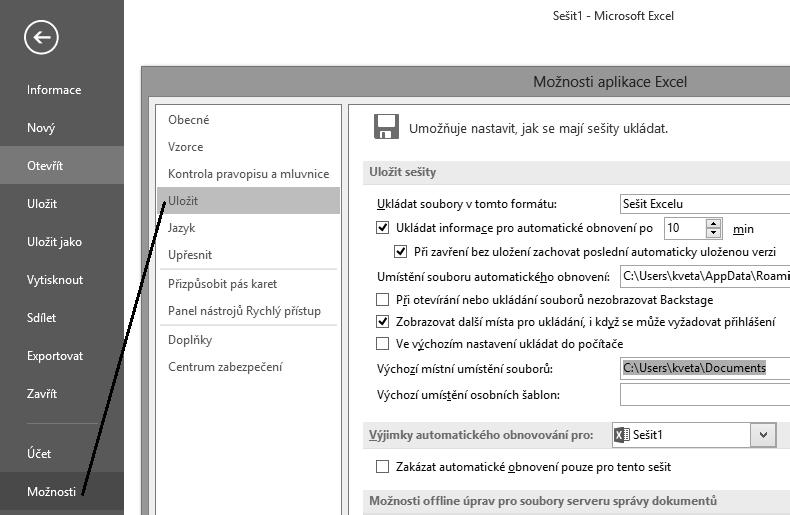Click the floppy disk save icon
790x515 pixels.
pyautogui.click(x=386, y=126)
